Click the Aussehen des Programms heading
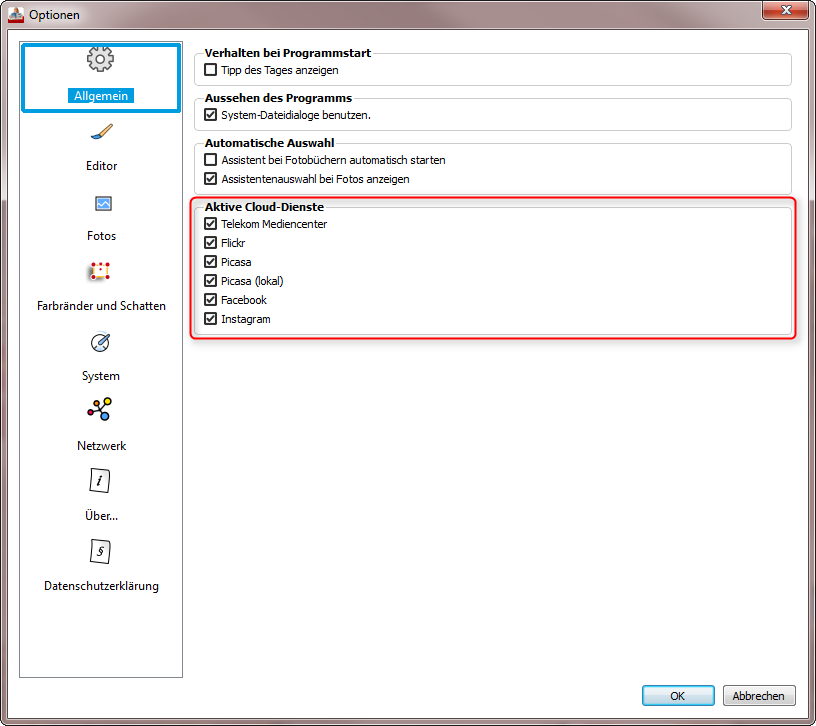Screen dimensions: 816x726 pyautogui.click(x=278, y=98)
